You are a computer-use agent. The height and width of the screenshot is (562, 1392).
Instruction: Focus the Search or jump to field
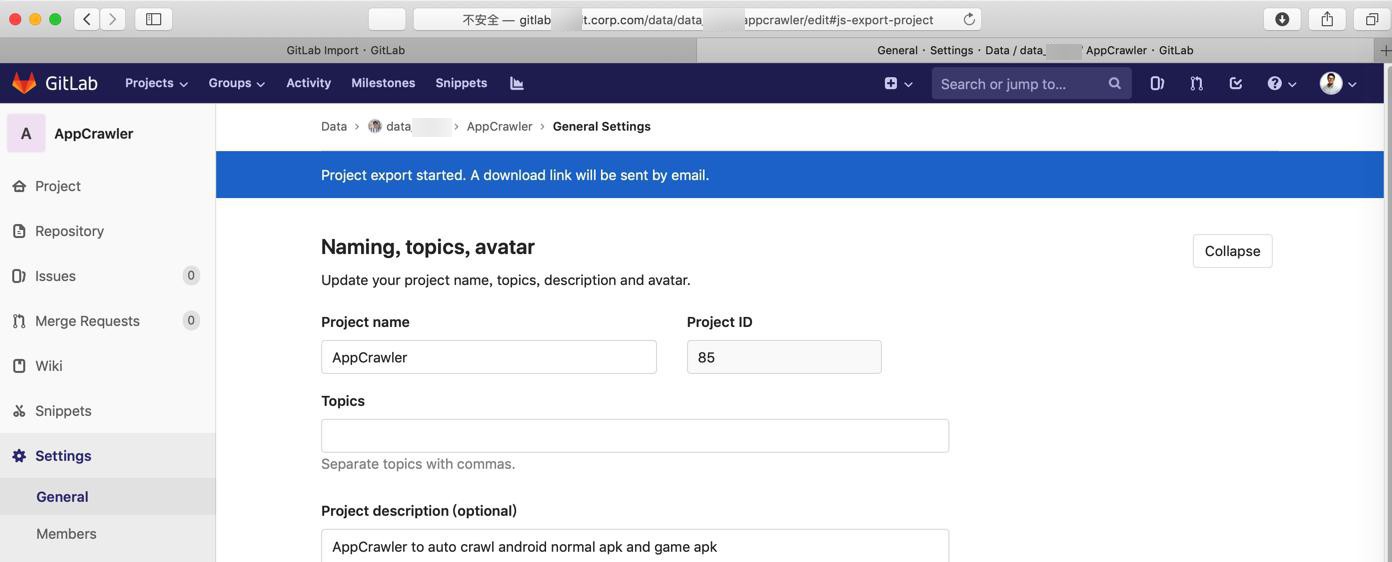[x=1031, y=84]
